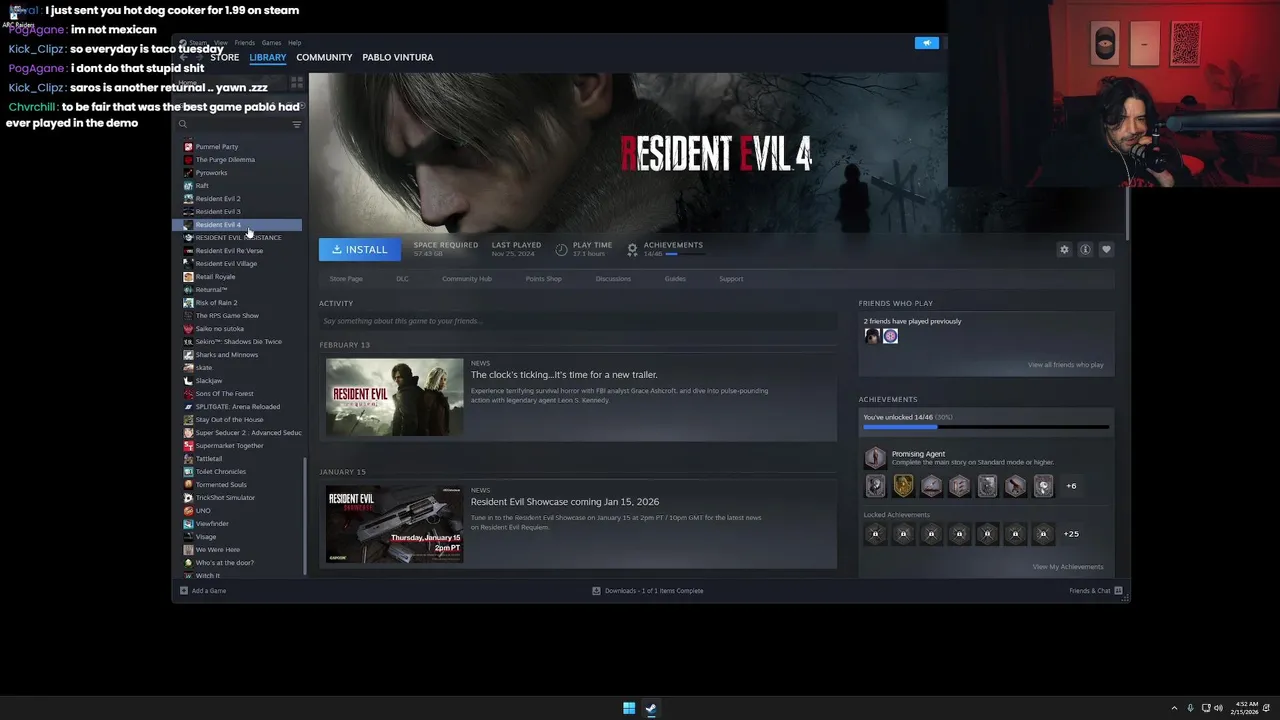The width and height of the screenshot is (1280, 720).
Task: Click View My Achievements link
Action: pyautogui.click(x=1068, y=567)
